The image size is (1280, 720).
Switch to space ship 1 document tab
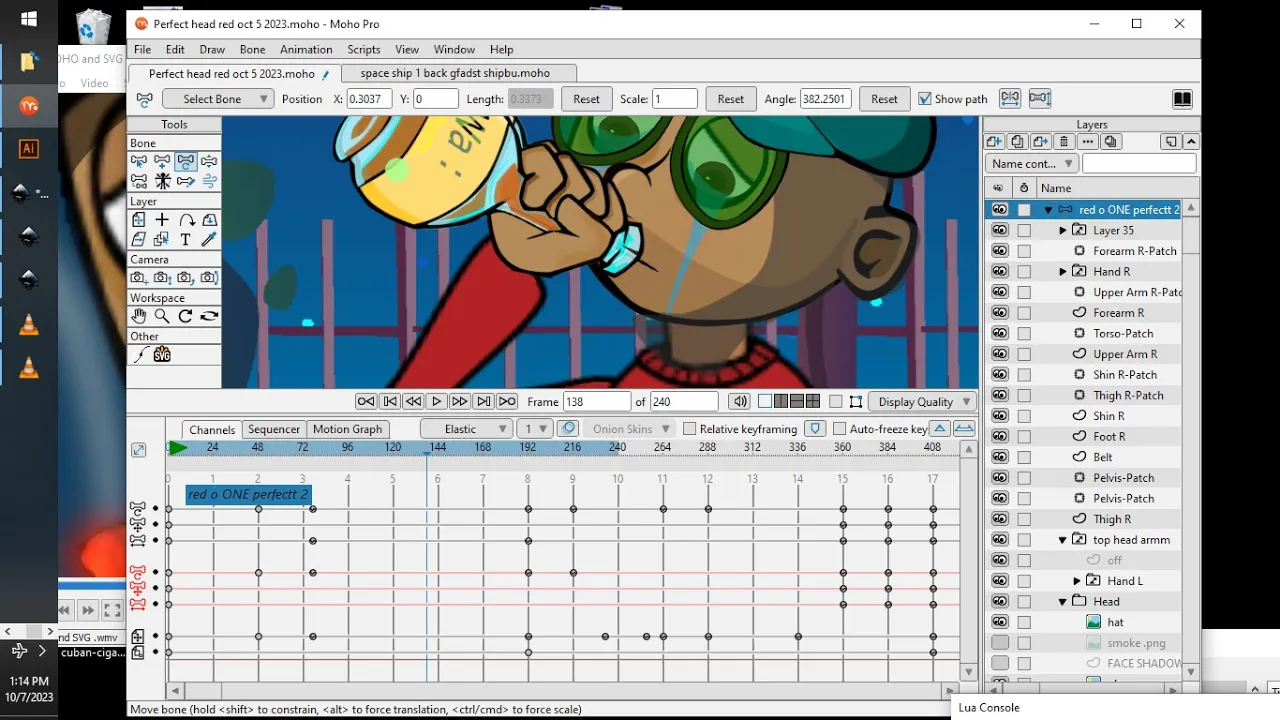459,73
